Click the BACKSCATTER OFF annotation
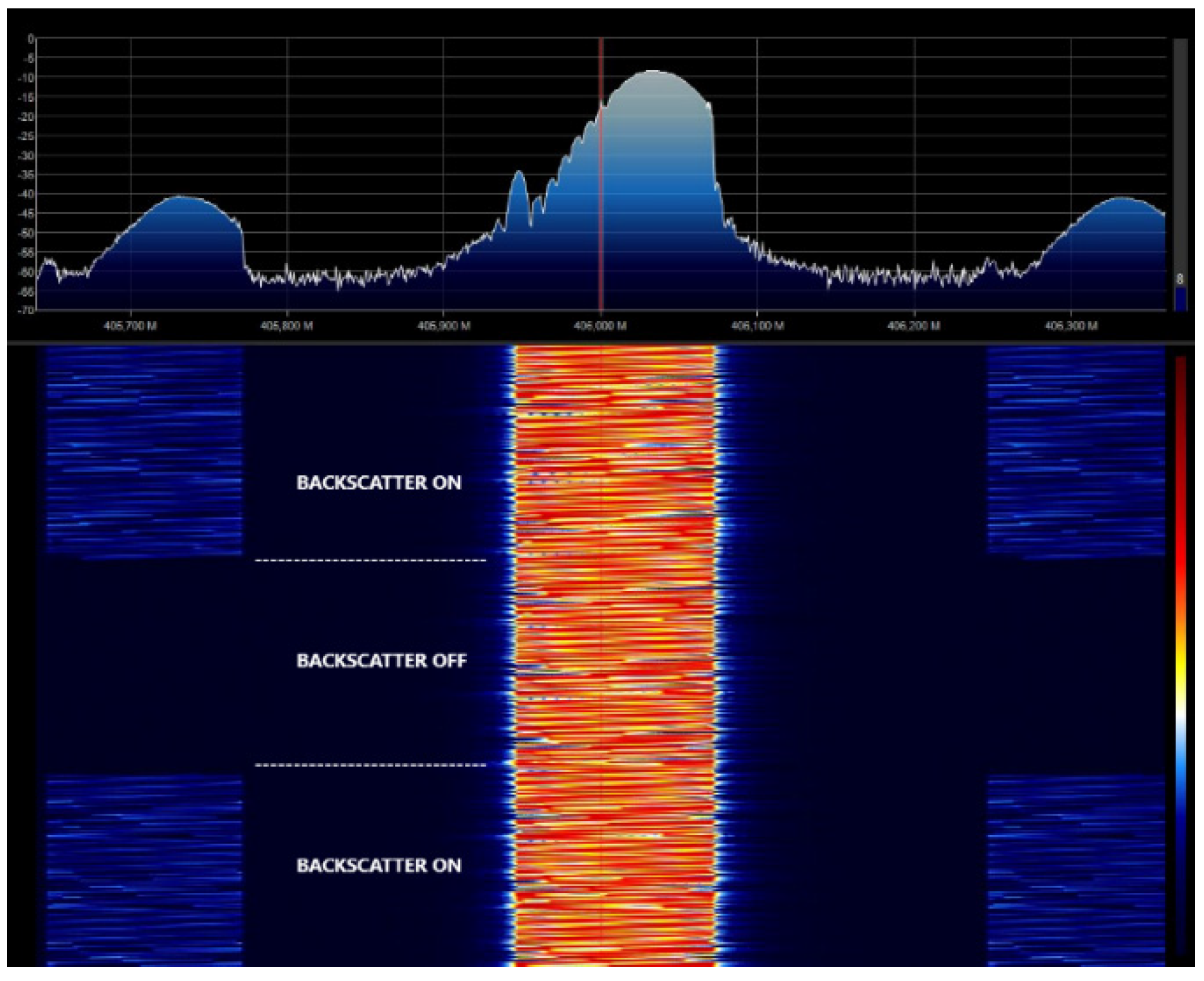1204x981 pixels. (381, 661)
